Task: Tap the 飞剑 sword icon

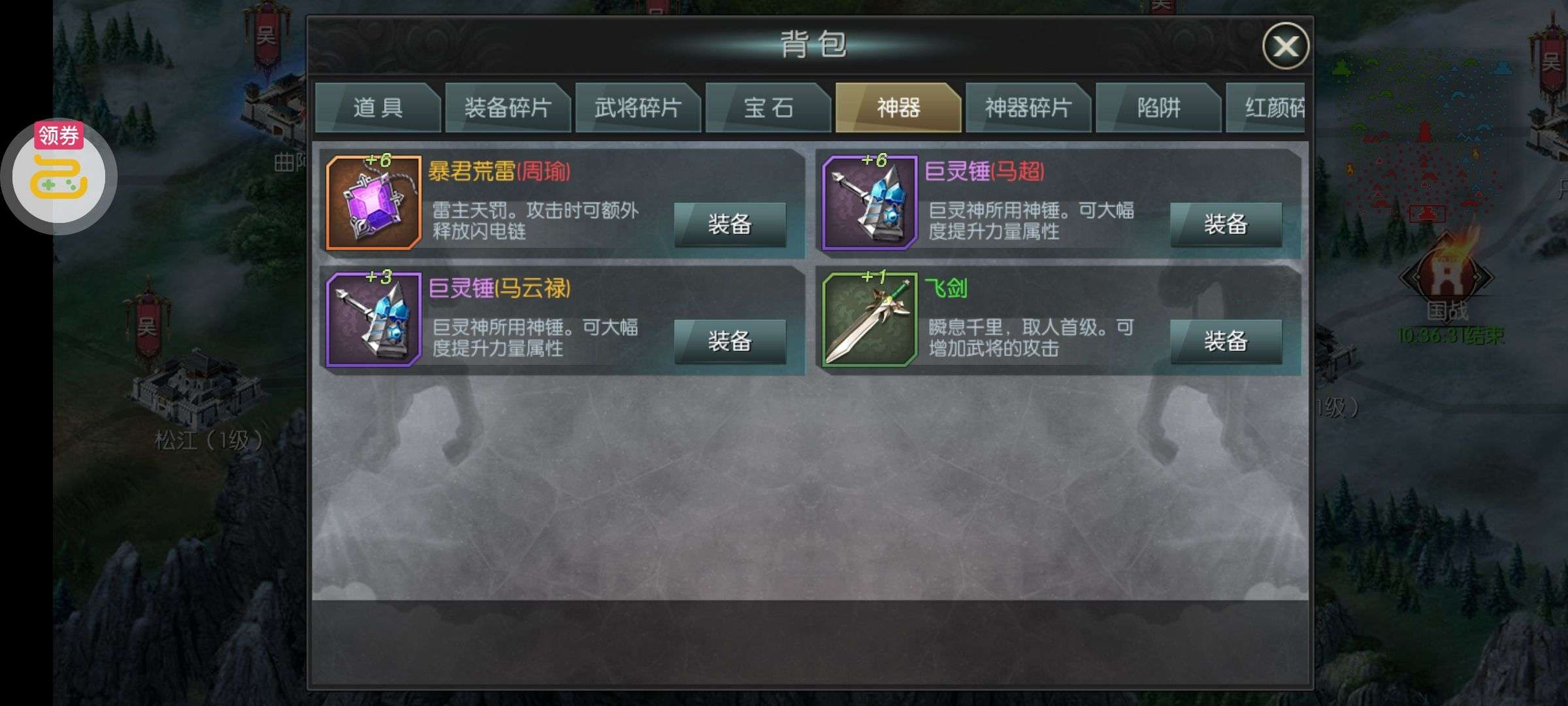Action: 870,320
